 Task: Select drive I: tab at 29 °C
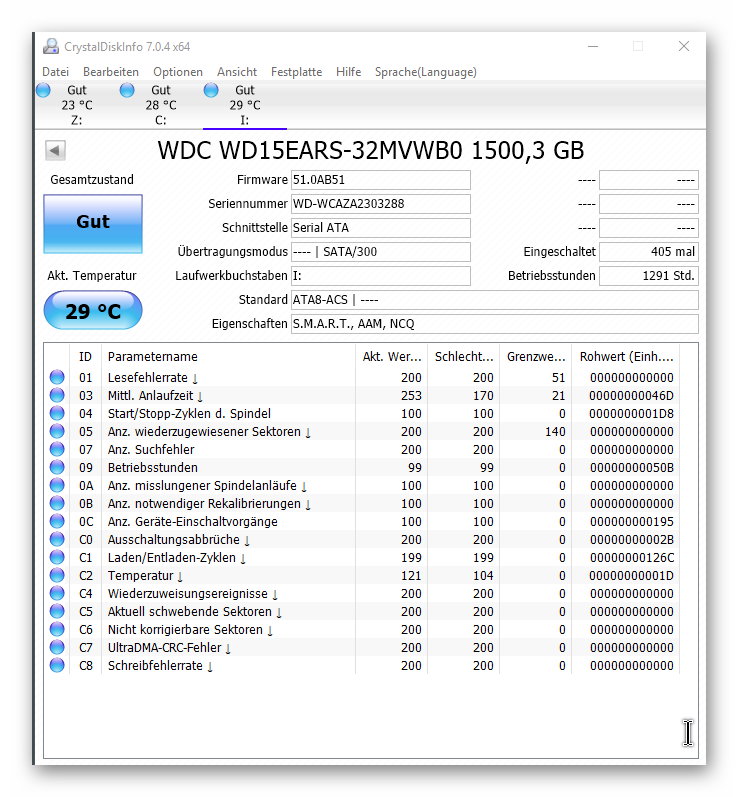[x=244, y=105]
